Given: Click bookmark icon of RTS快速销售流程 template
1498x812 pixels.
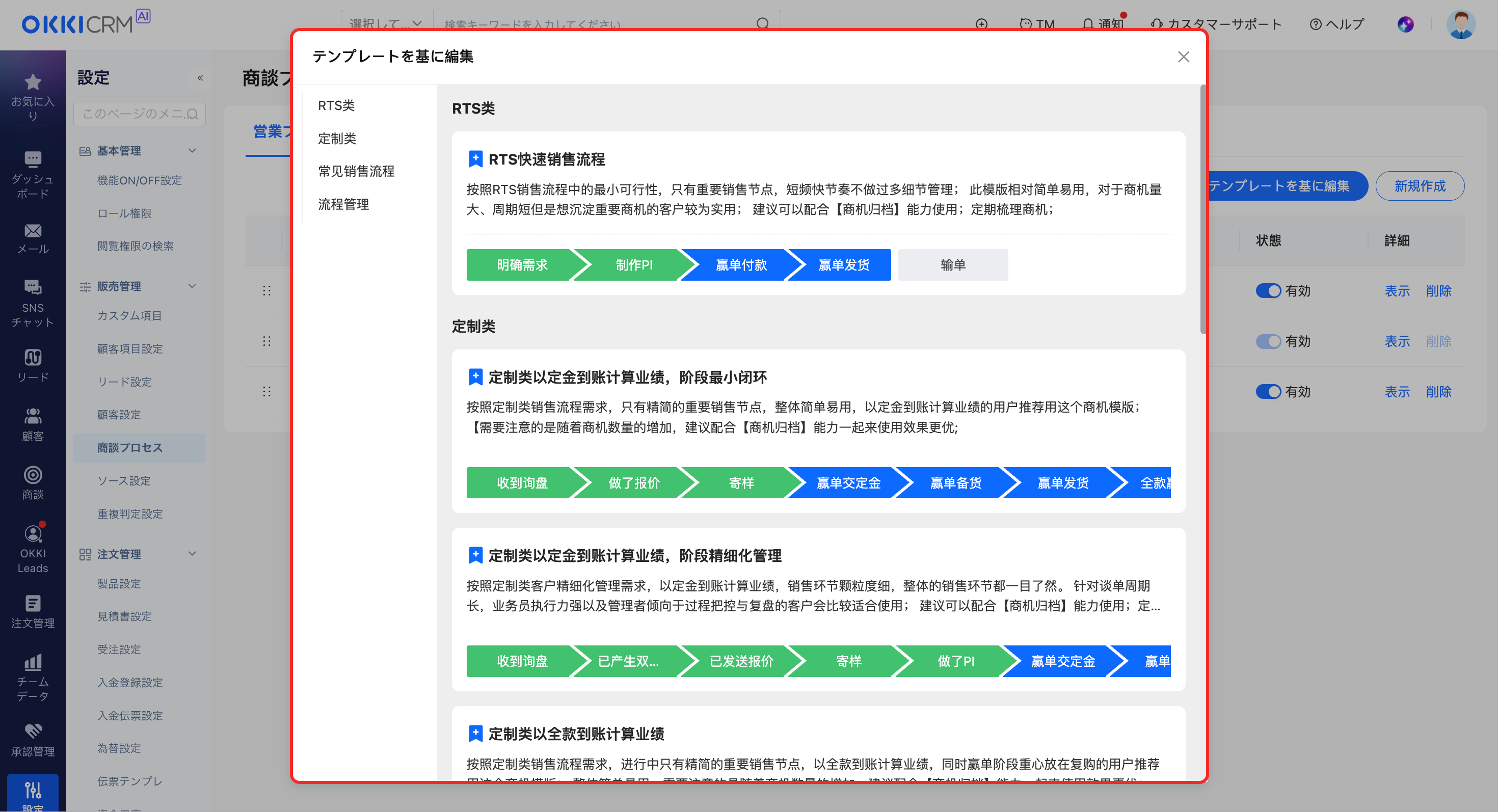Looking at the screenshot, I should (x=475, y=158).
